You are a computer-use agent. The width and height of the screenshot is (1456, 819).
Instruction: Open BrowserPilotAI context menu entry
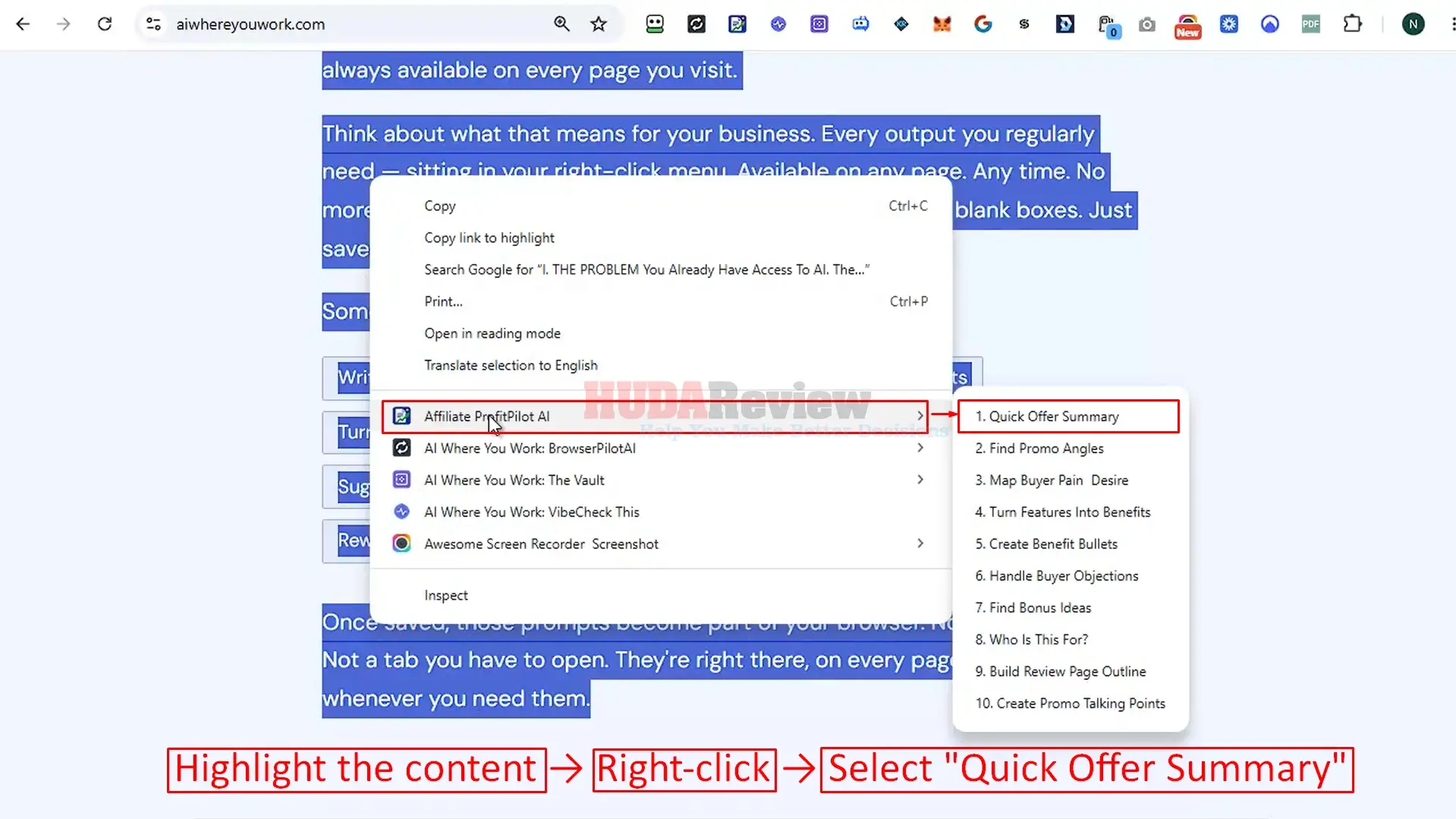coord(661,448)
